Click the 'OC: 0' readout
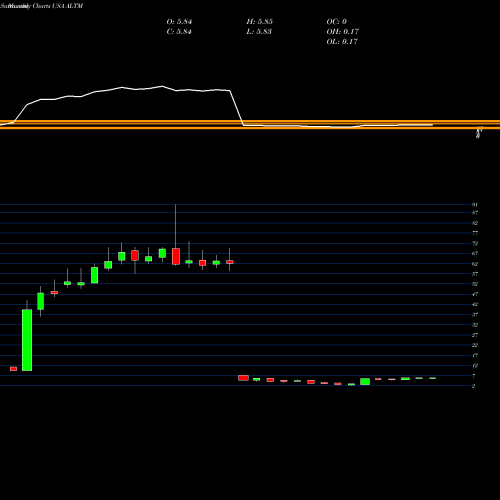 [x=337, y=22]
